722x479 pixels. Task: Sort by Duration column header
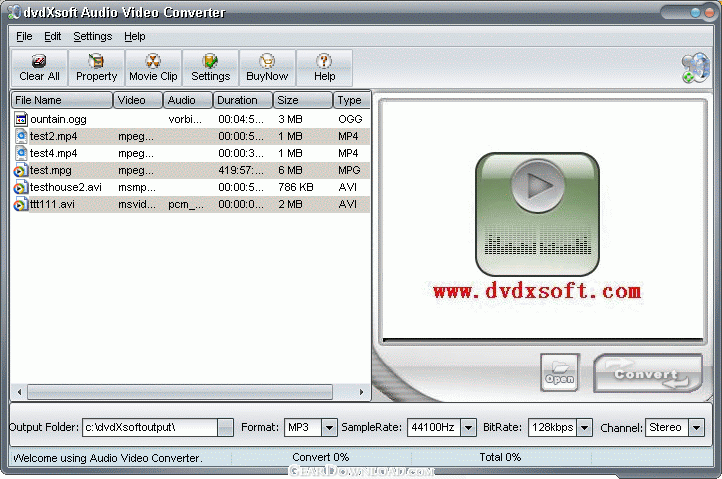(243, 100)
